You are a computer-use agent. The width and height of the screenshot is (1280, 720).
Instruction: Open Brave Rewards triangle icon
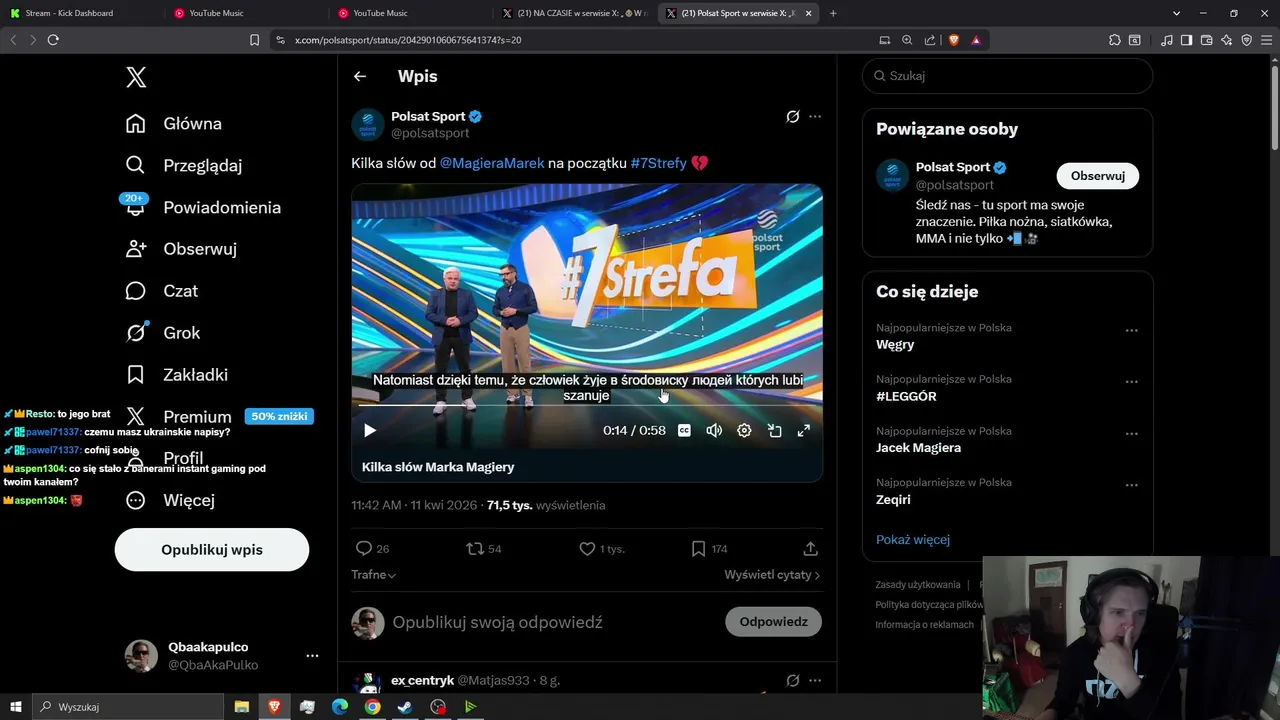[x=976, y=40]
